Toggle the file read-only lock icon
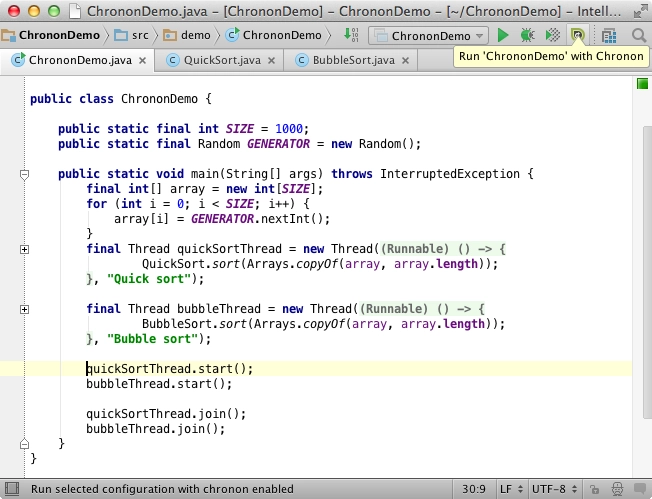The width and height of the screenshot is (652, 499). pos(595,489)
